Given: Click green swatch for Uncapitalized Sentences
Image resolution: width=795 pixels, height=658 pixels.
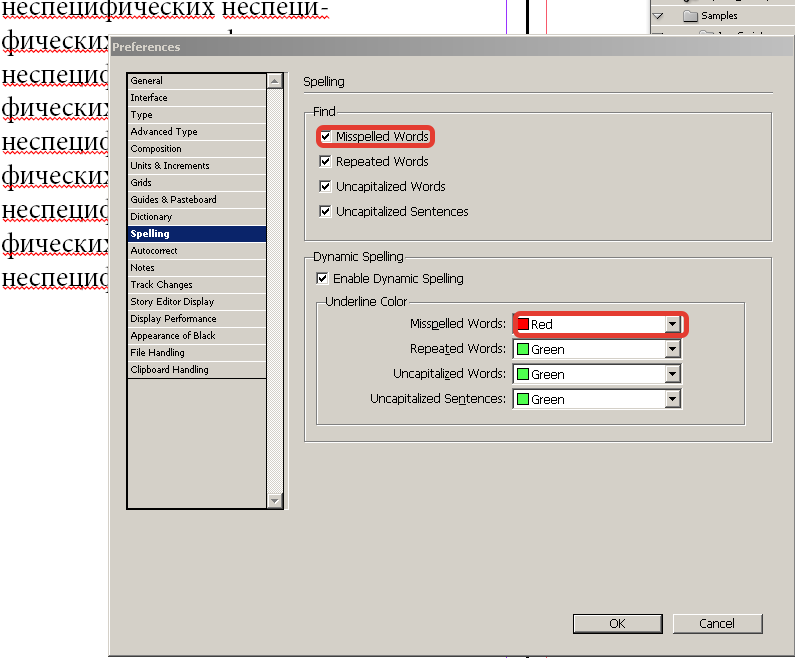Looking at the screenshot, I should pyautogui.click(x=523, y=399).
